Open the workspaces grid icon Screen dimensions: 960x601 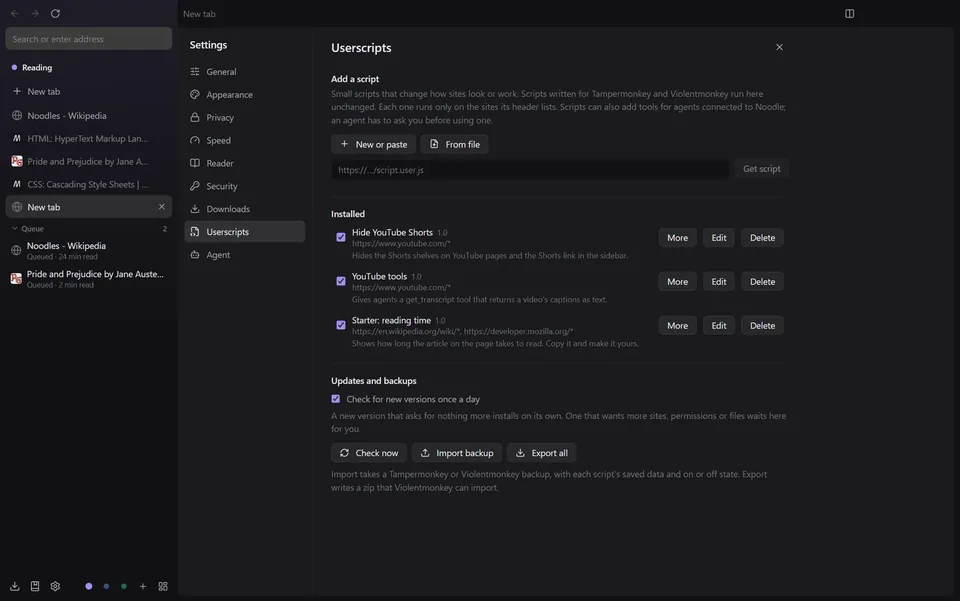click(163, 586)
